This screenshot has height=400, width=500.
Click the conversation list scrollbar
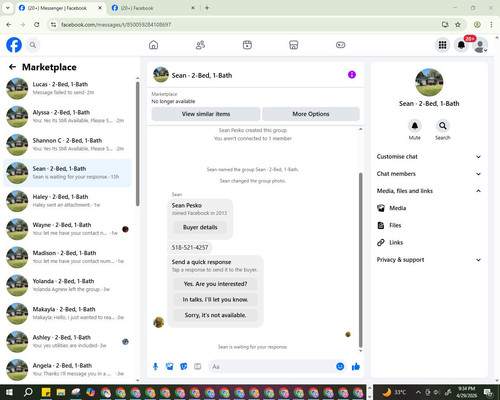(x=137, y=143)
